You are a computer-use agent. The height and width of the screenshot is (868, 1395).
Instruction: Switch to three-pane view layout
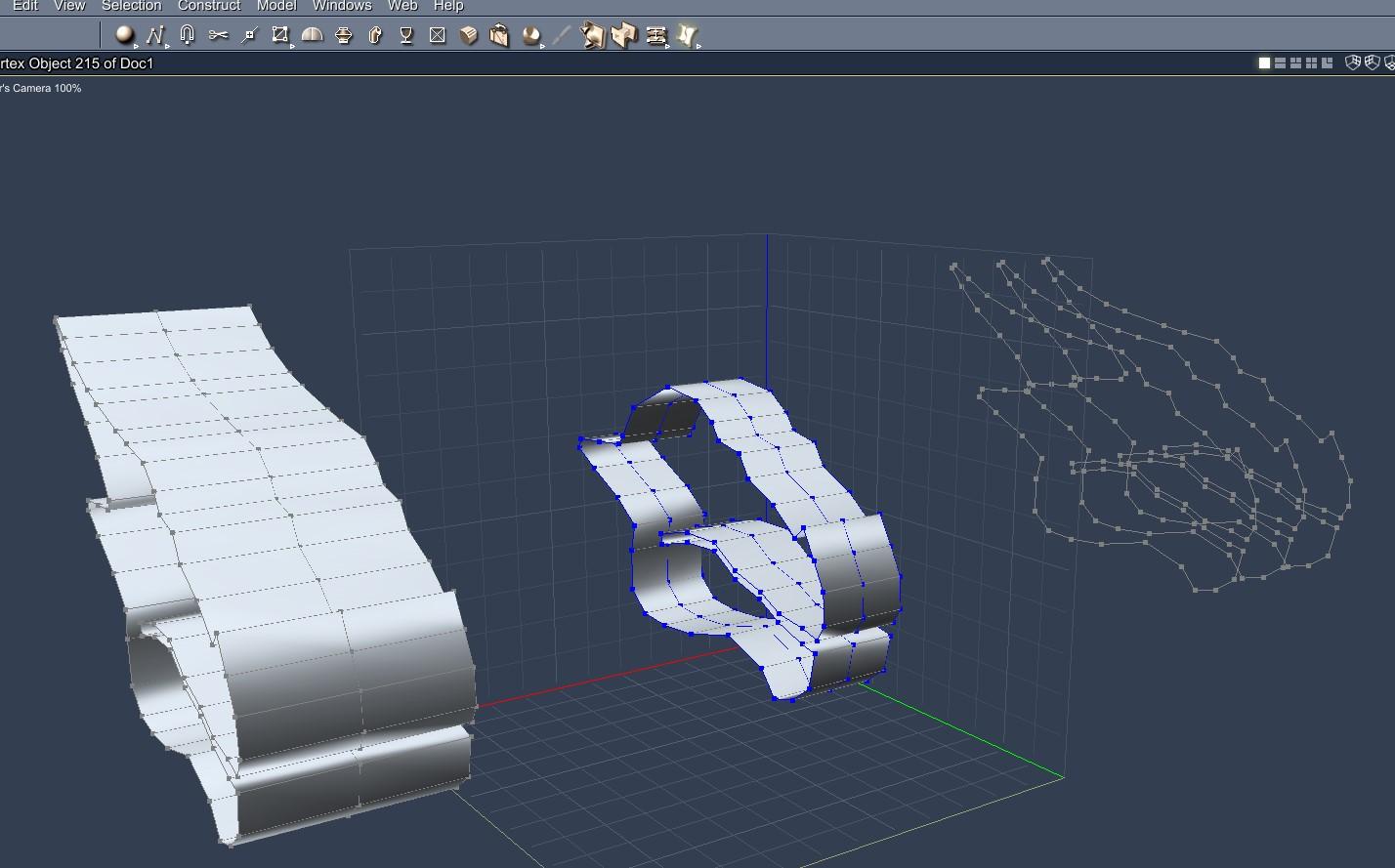1295,63
